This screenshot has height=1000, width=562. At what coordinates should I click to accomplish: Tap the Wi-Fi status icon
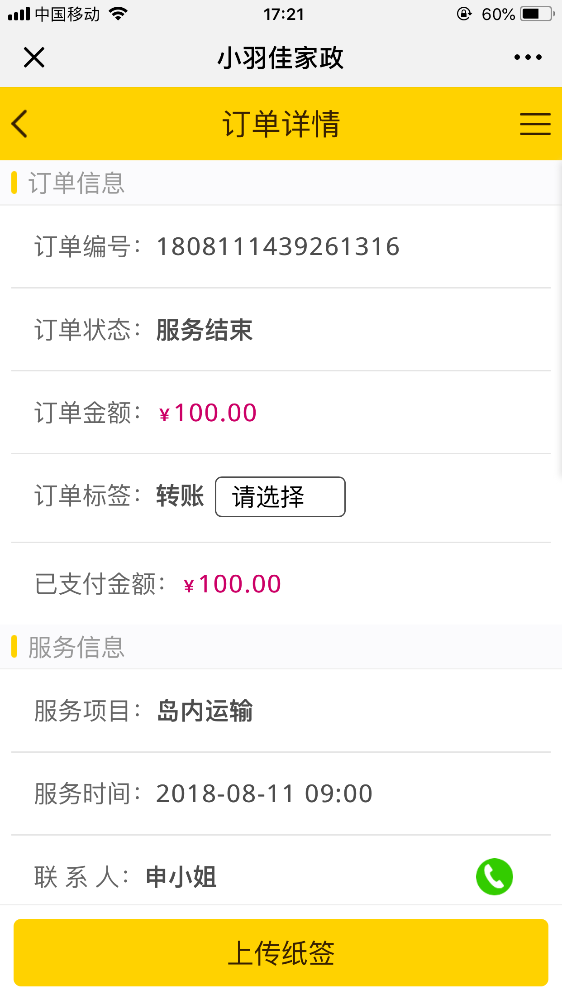[118, 13]
